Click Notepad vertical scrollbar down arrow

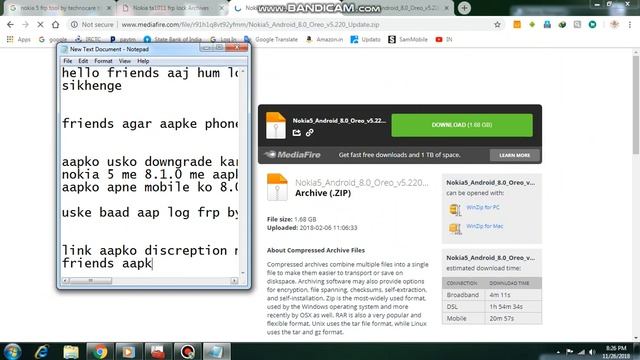pyautogui.click(x=243, y=272)
